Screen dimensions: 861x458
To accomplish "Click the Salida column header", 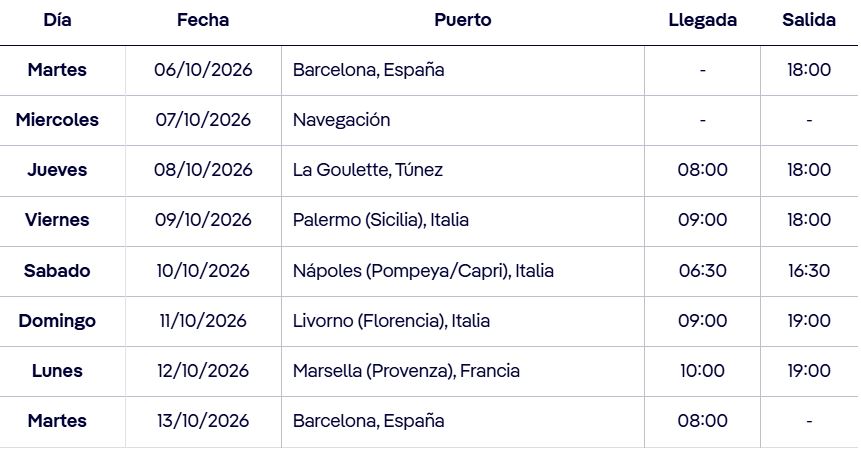I will (x=809, y=20).
